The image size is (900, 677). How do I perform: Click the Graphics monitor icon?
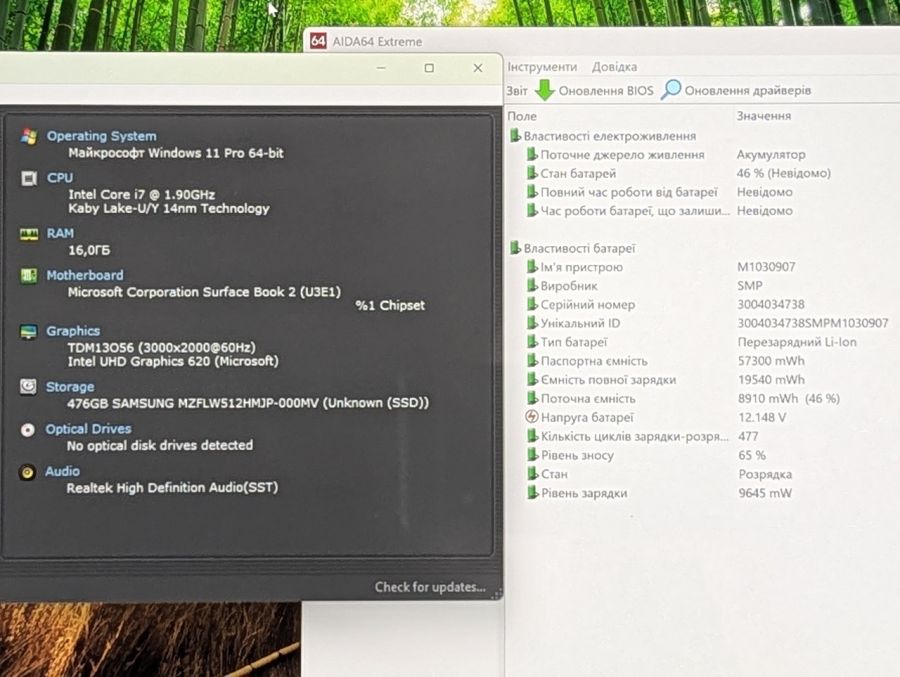[x=28, y=331]
